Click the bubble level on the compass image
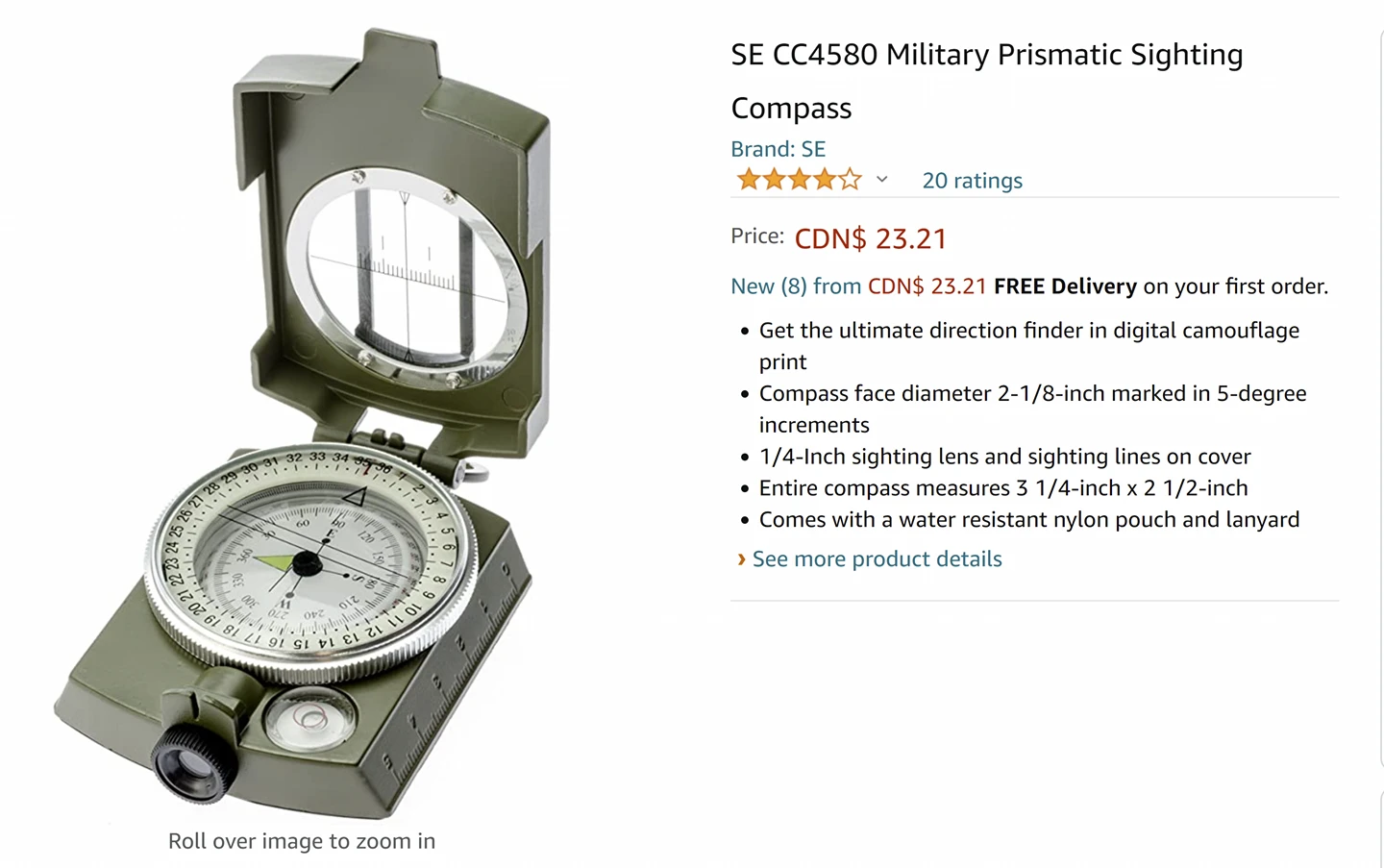The width and height of the screenshot is (1384, 868). click(309, 718)
